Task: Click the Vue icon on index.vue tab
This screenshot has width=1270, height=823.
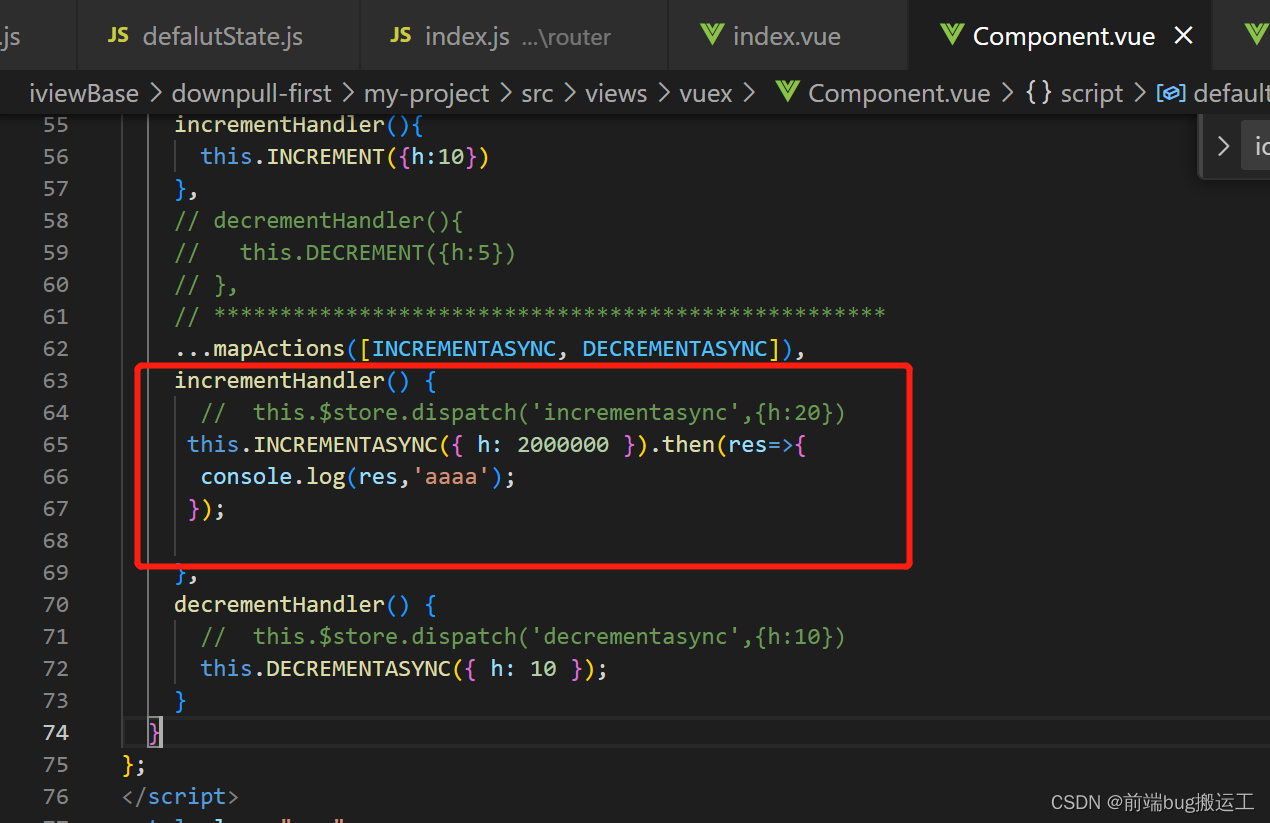Action: point(712,35)
